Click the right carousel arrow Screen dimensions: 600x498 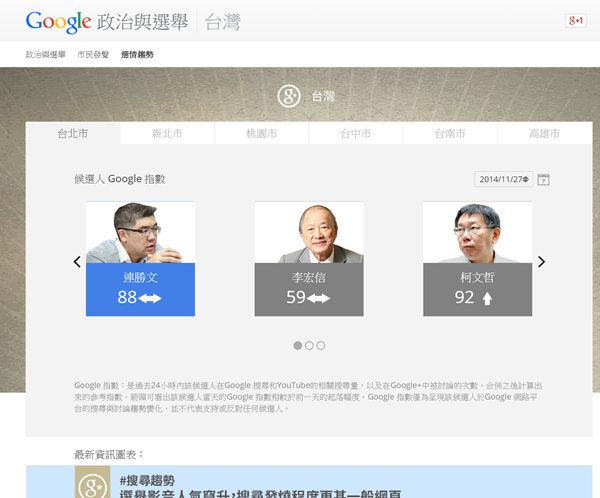(x=542, y=262)
